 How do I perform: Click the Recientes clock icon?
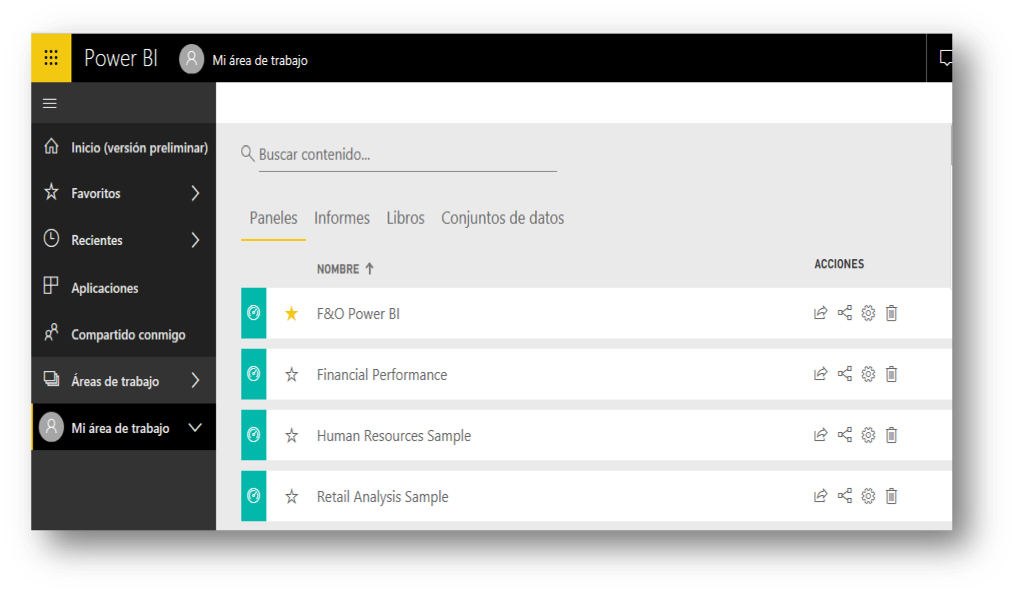pos(51,238)
